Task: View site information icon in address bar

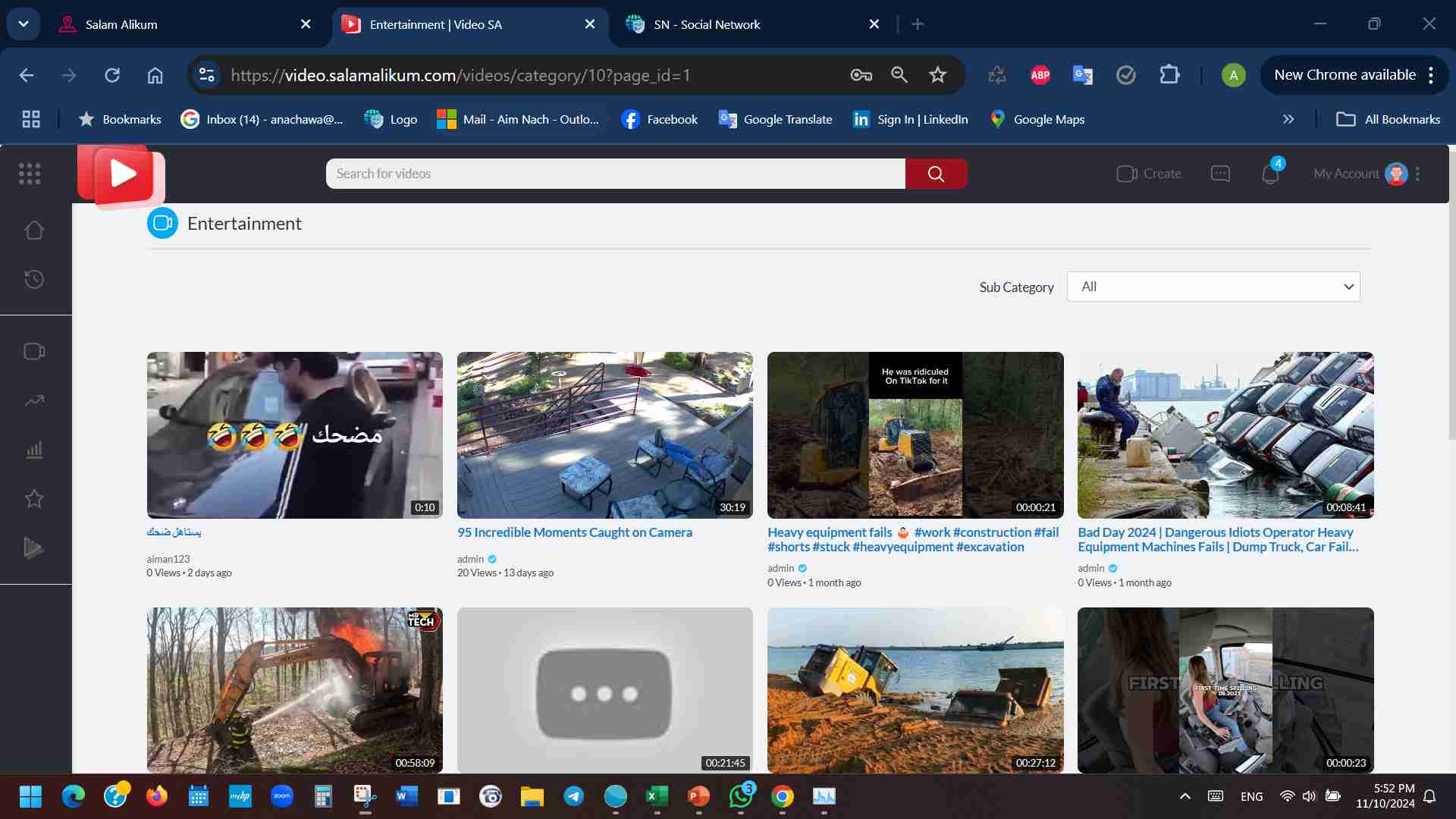Action: pos(207,75)
